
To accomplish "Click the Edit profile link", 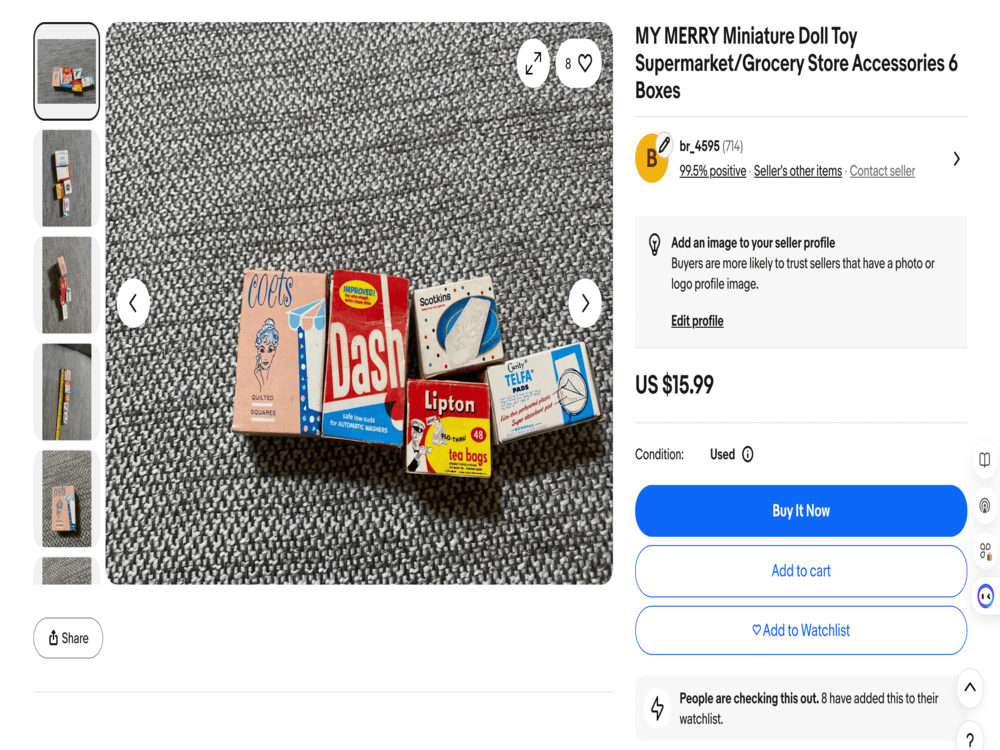I will click(697, 321).
